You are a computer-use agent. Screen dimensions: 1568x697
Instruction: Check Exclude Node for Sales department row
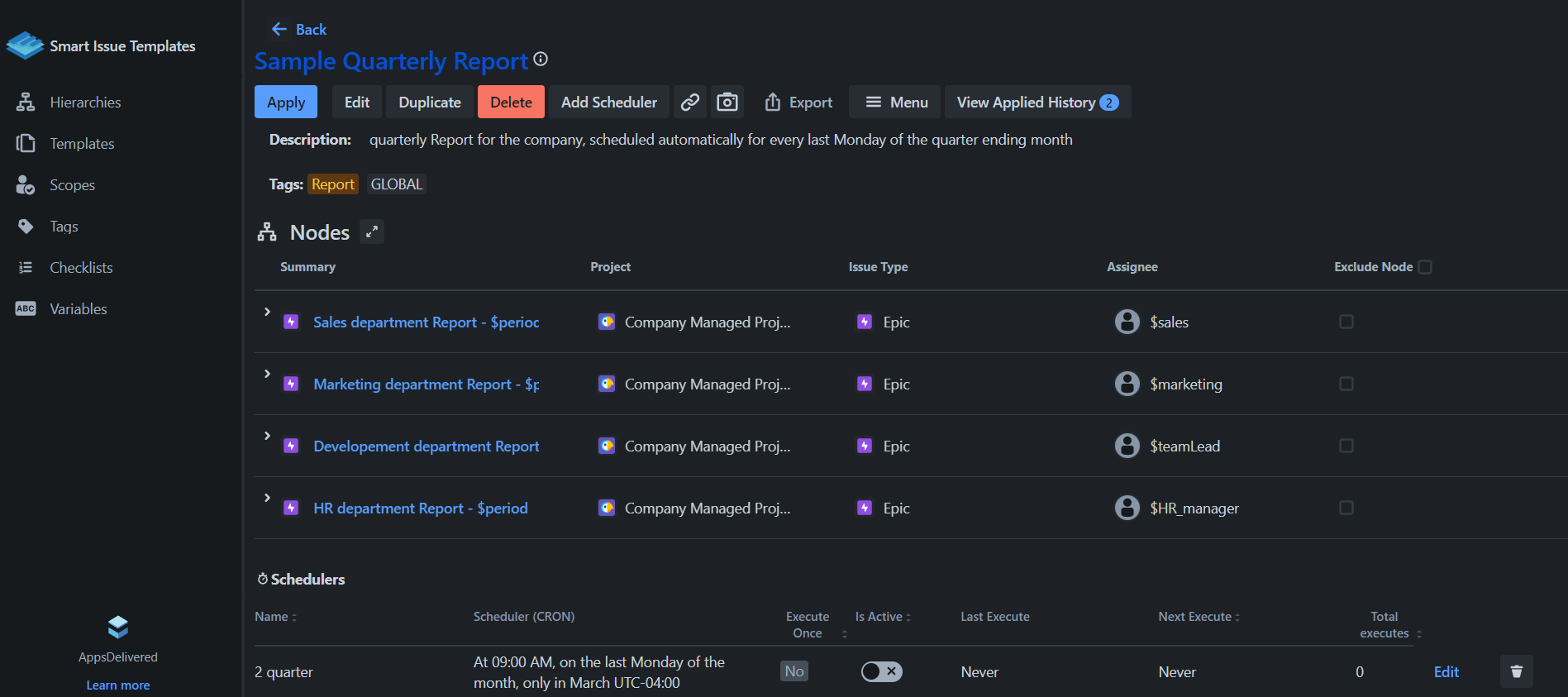(1346, 322)
